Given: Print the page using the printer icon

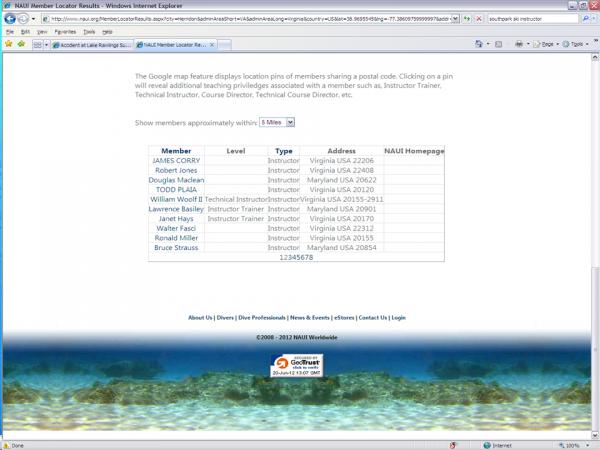Looking at the screenshot, I should pyautogui.click(x=519, y=44).
